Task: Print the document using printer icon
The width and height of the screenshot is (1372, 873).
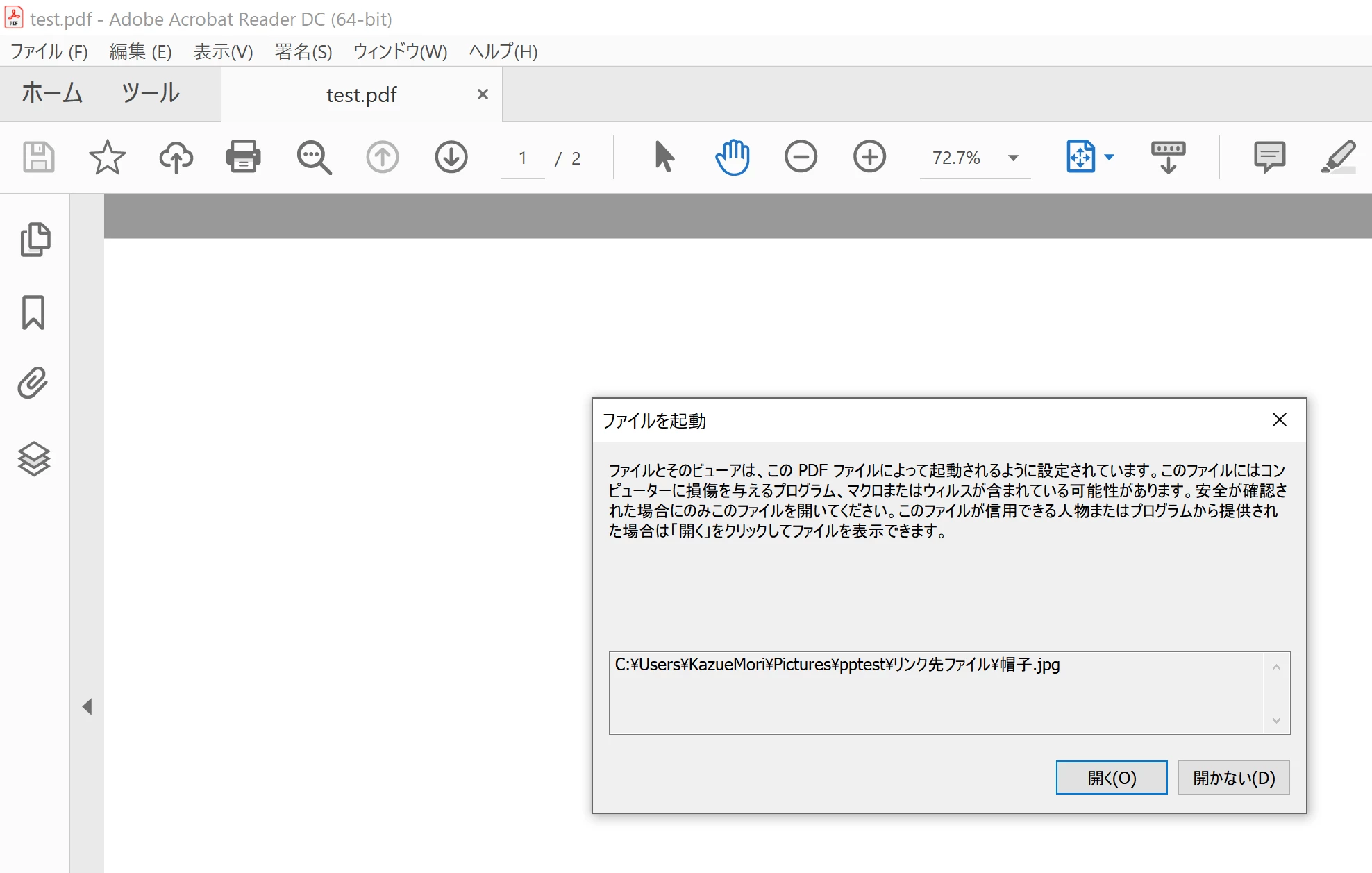Action: 243,157
